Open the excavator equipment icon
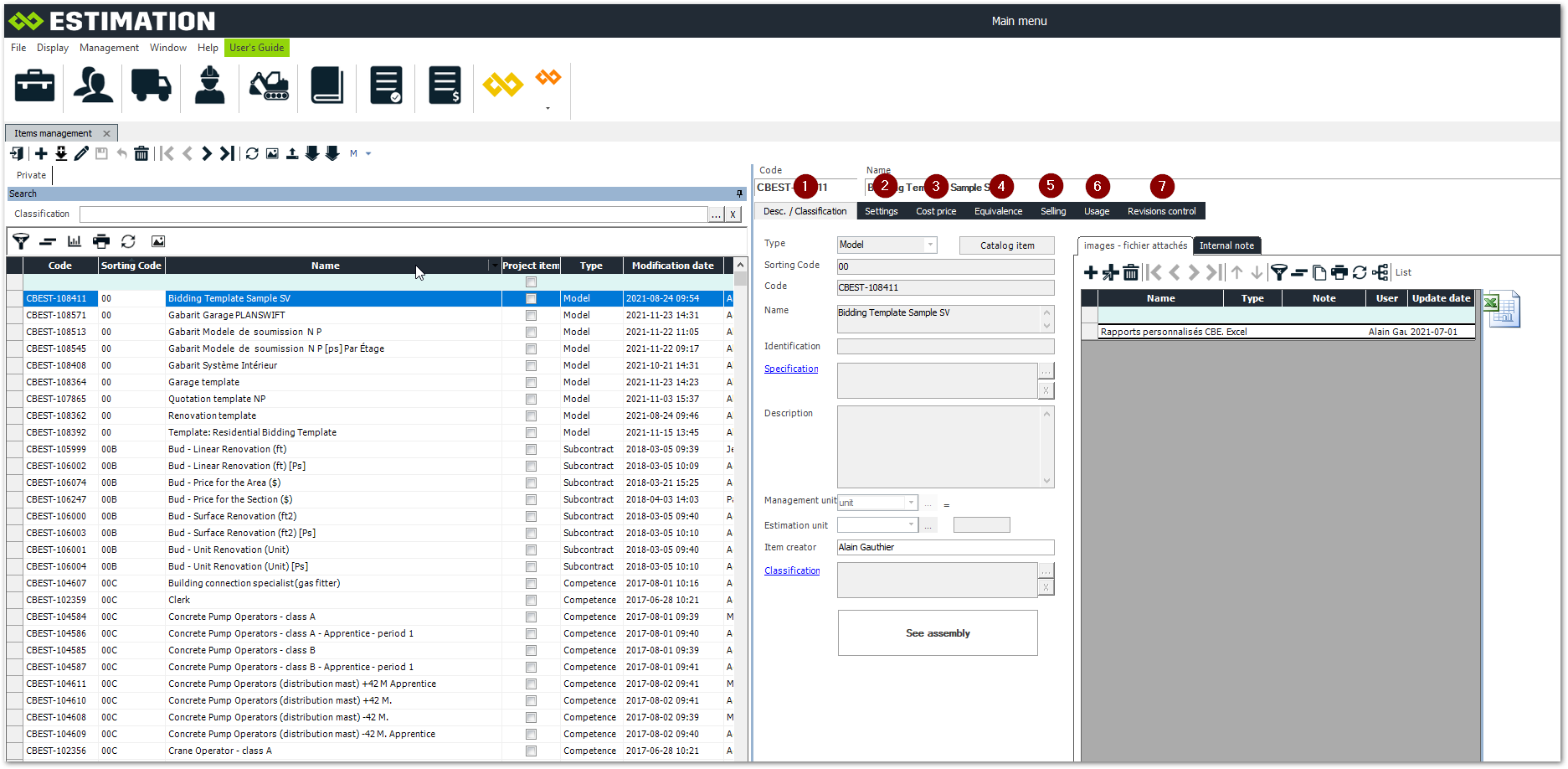Image resolution: width=1568 pixels, height=769 pixels. (269, 85)
